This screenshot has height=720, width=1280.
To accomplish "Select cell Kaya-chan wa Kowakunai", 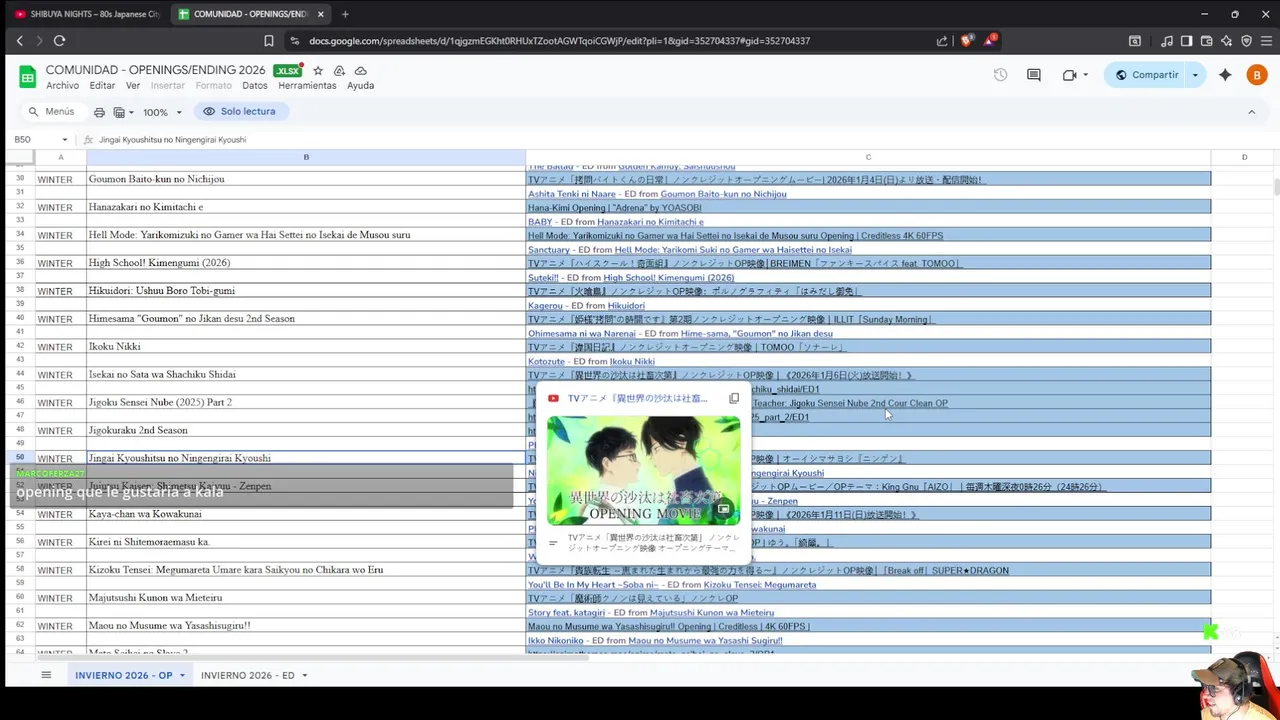I will 306,514.
